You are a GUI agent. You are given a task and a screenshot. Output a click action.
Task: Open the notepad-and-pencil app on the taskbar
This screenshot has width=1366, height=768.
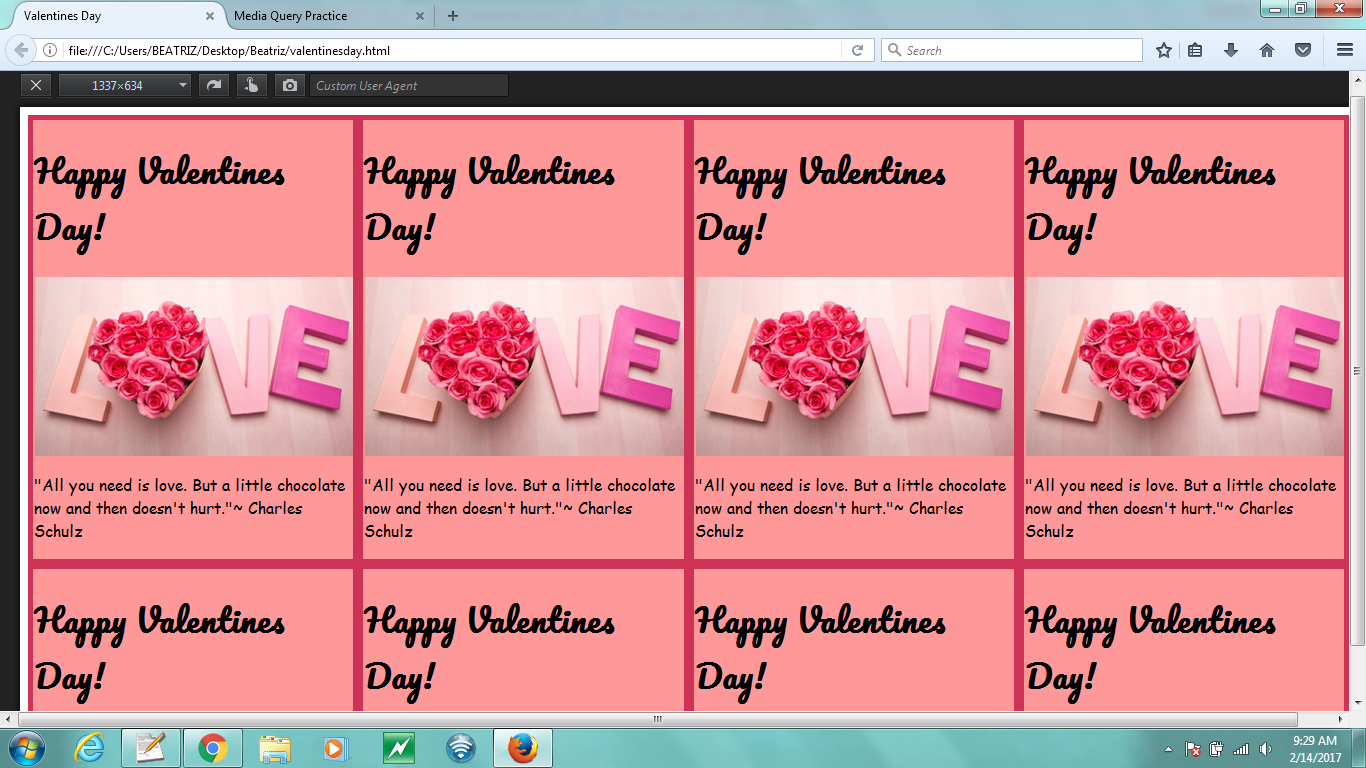coord(151,748)
